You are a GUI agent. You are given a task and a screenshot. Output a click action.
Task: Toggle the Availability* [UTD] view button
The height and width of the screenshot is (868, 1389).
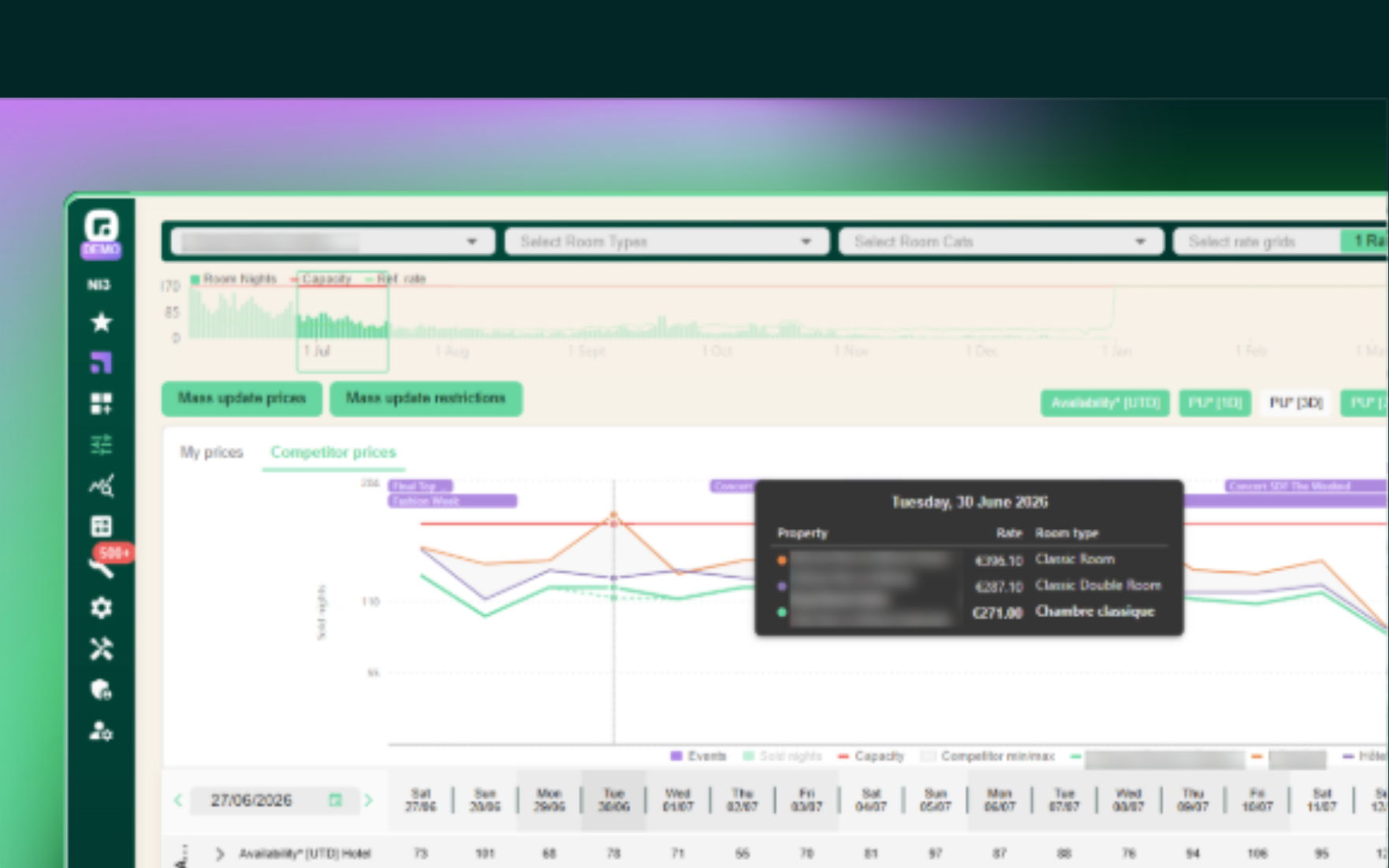click(1105, 403)
